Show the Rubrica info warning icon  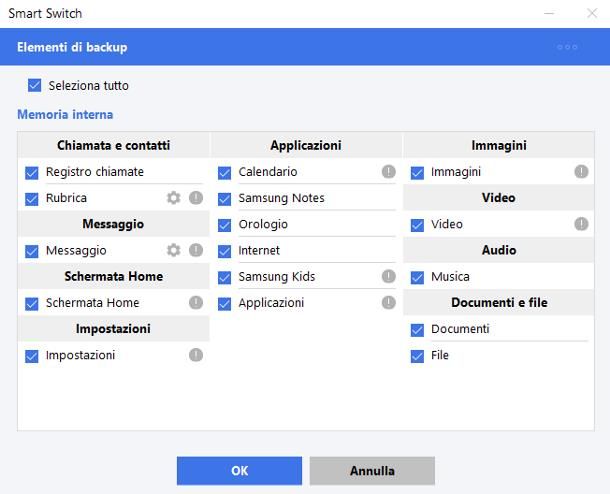[x=196, y=198]
